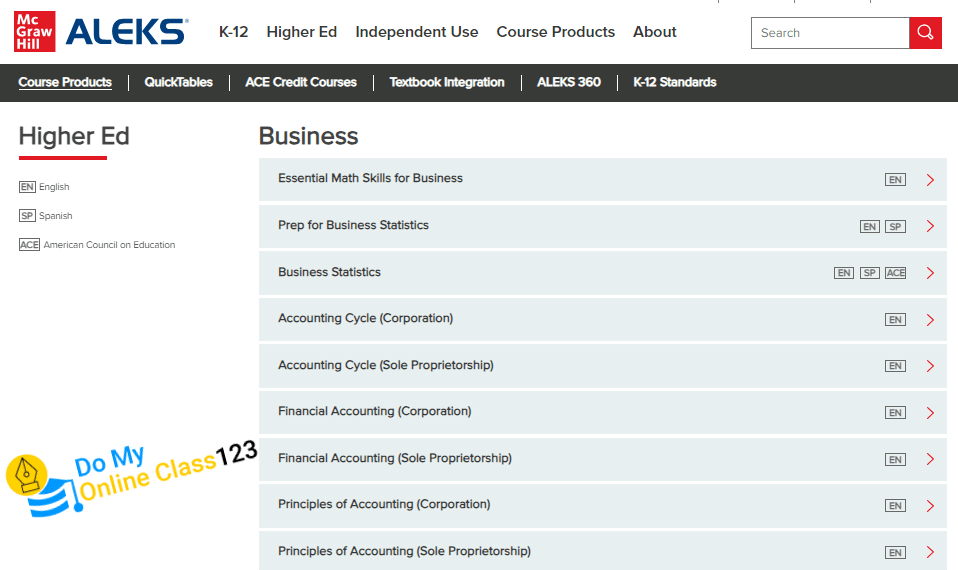958x570 pixels.
Task: Expand Accounting Cycle (Corporation) arrow
Action: 930,320
